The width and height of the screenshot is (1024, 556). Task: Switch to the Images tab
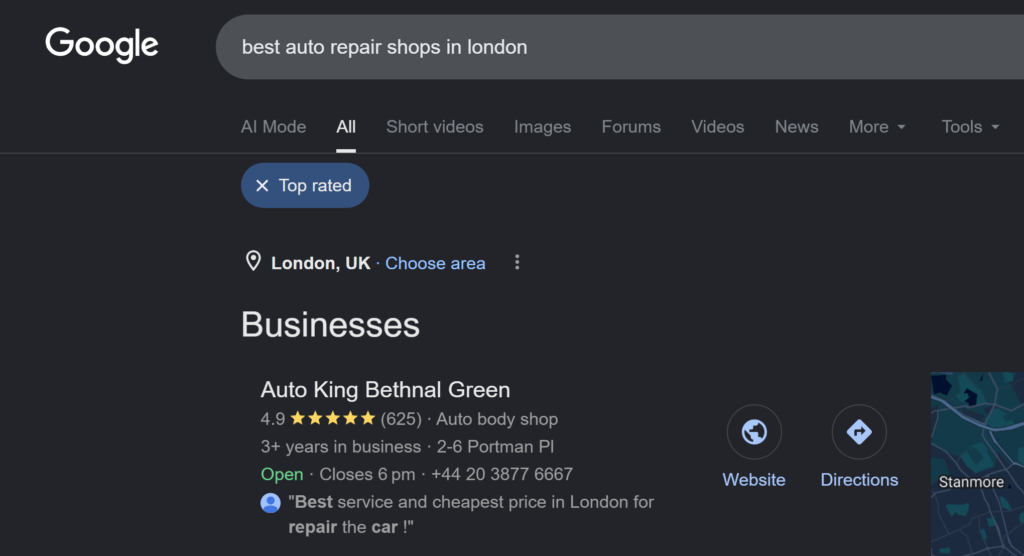[542, 127]
